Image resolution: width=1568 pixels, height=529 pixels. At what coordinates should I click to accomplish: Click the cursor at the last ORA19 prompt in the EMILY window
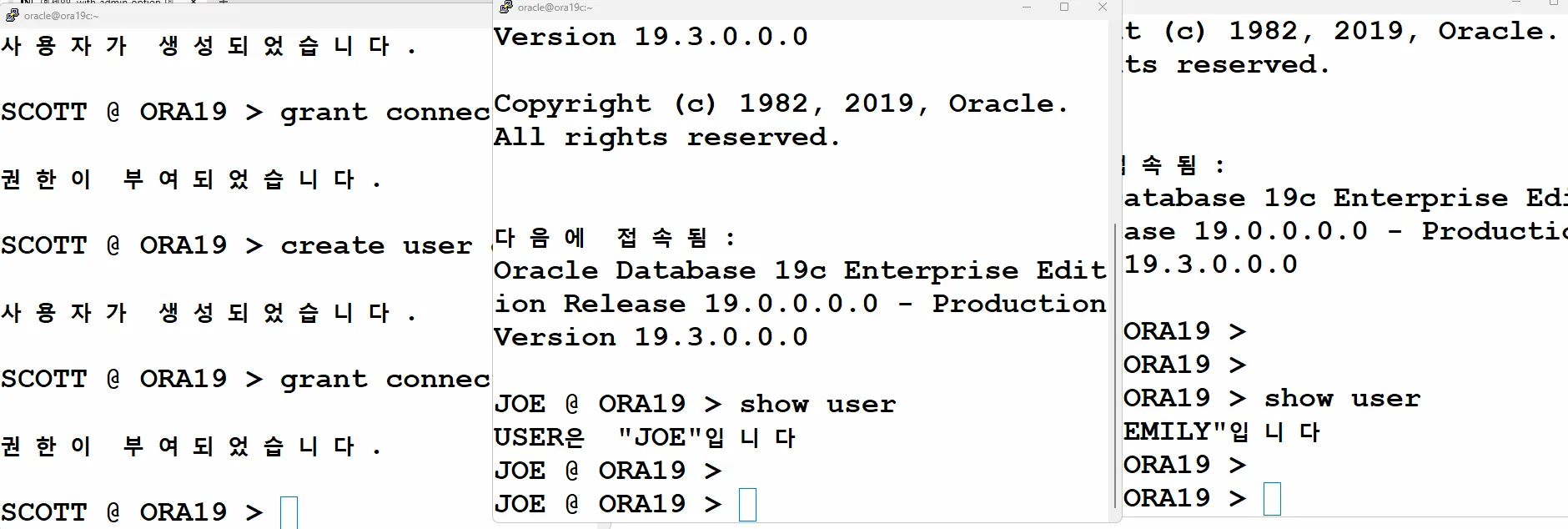coord(1272,499)
